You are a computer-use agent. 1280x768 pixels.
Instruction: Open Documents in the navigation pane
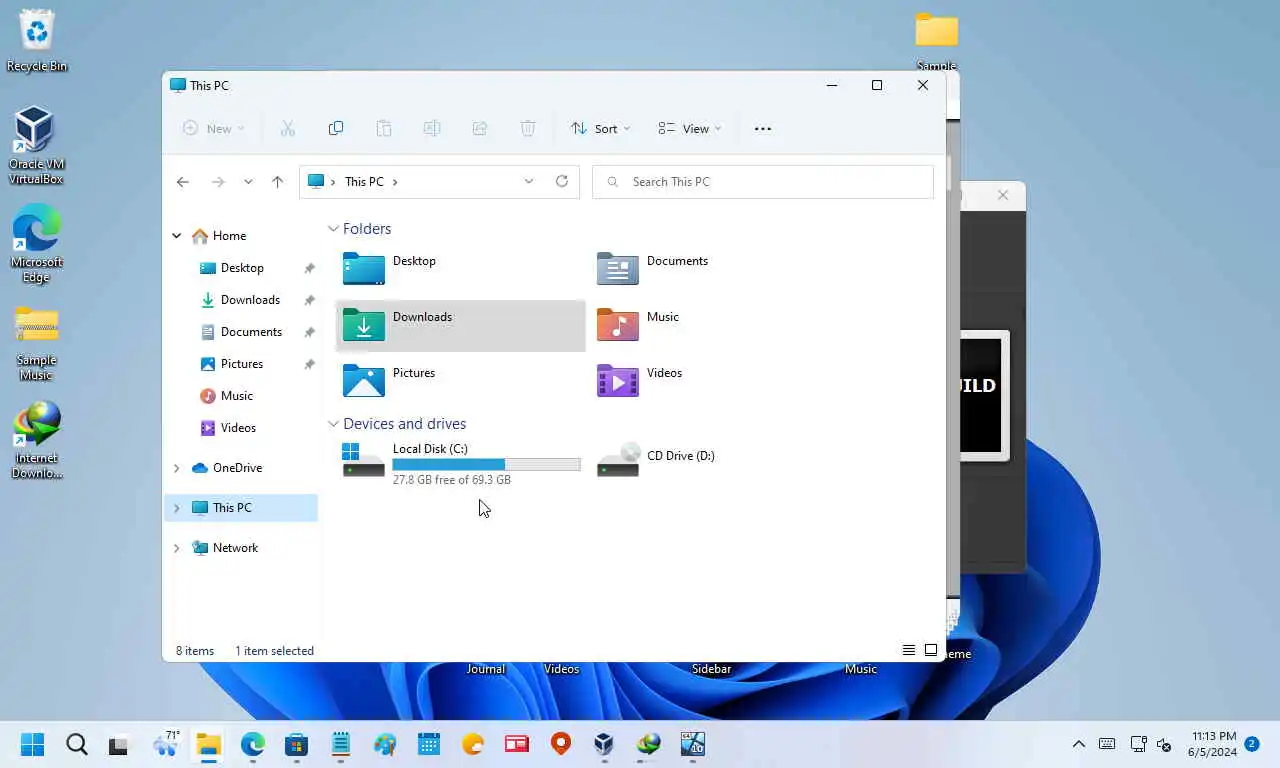(x=242, y=332)
